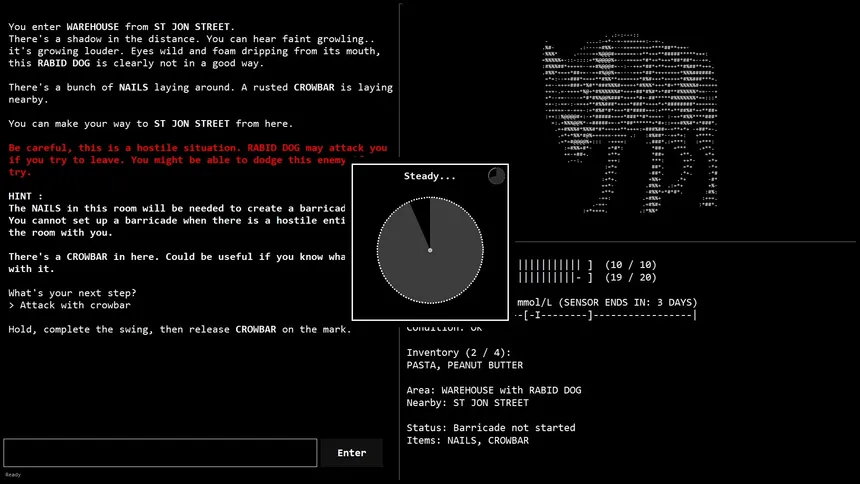This screenshot has height=484, width=860.
Task: Click 'PASTA, PEANUT BUTTER' inventory line
Action: point(465,365)
